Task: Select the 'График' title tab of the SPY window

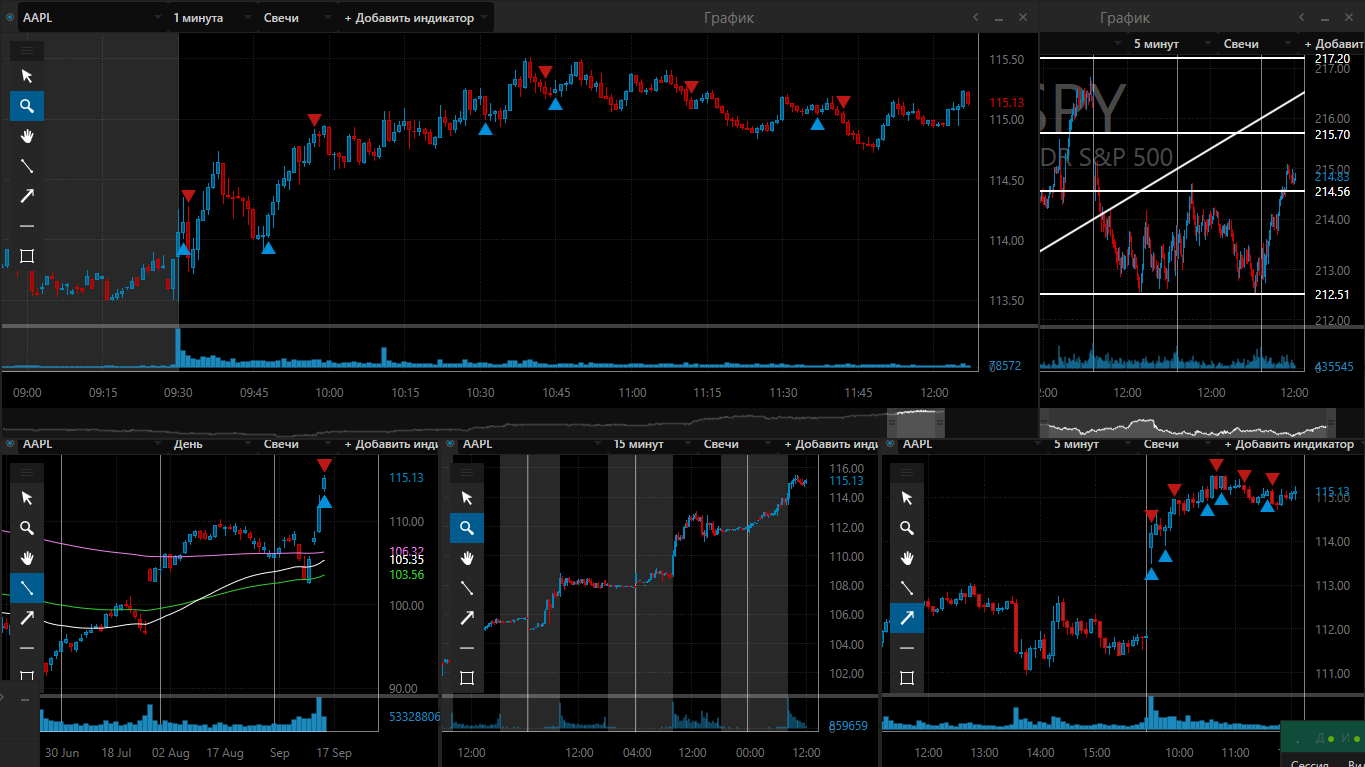Action: pos(1125,18)
